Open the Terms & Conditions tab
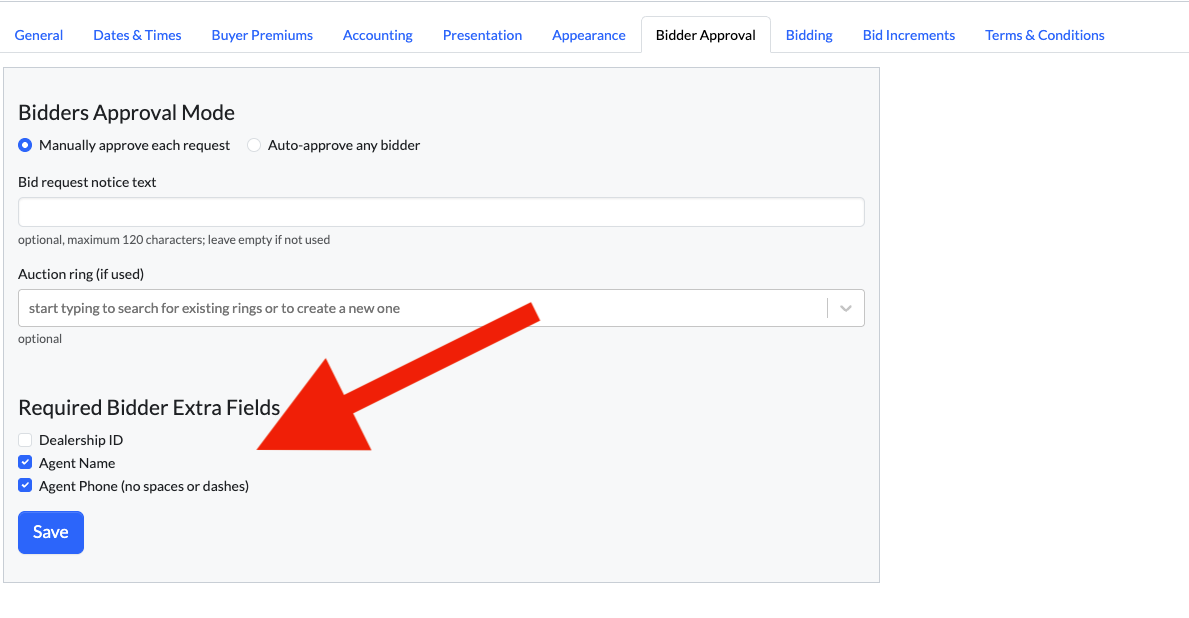Screen dimensions: 1189x618 coord(1045,35)
